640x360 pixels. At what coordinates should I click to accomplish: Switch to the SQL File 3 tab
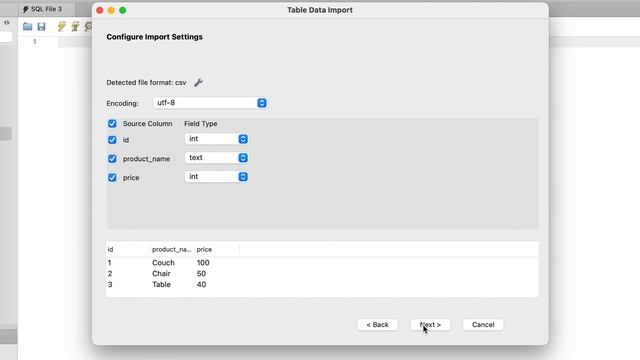[42, 9]
